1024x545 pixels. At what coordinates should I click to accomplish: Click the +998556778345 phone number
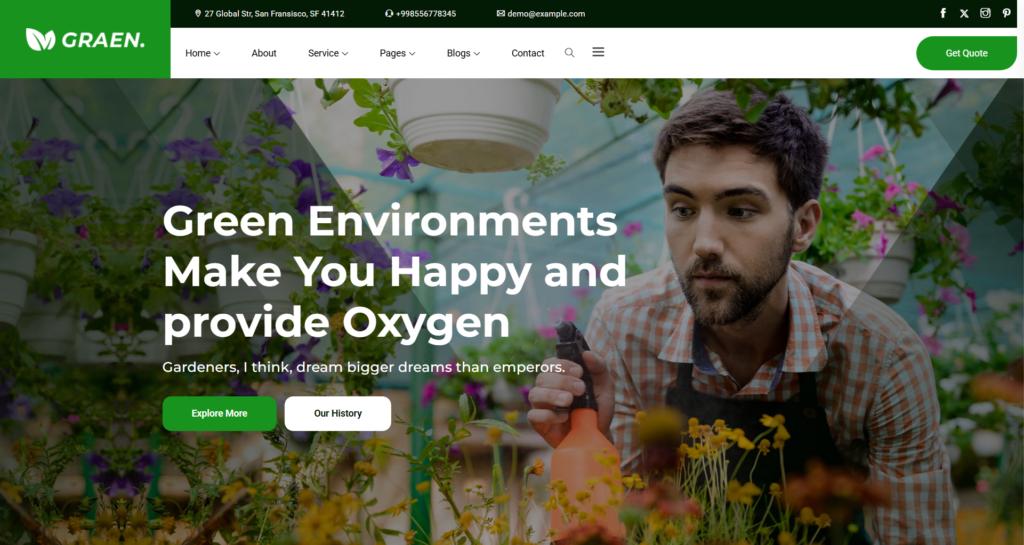[426, 14]
